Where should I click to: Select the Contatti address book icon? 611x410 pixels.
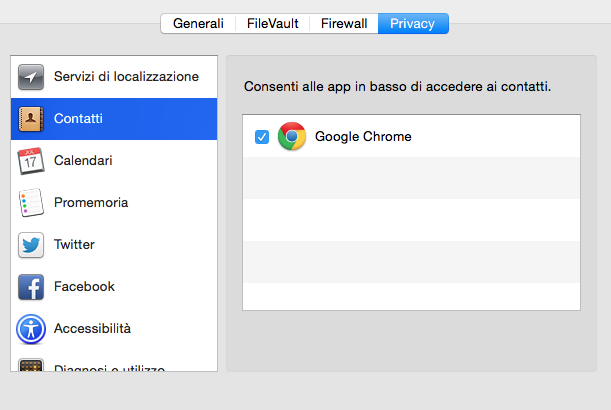pyautogui.click(x=31, y=119)
